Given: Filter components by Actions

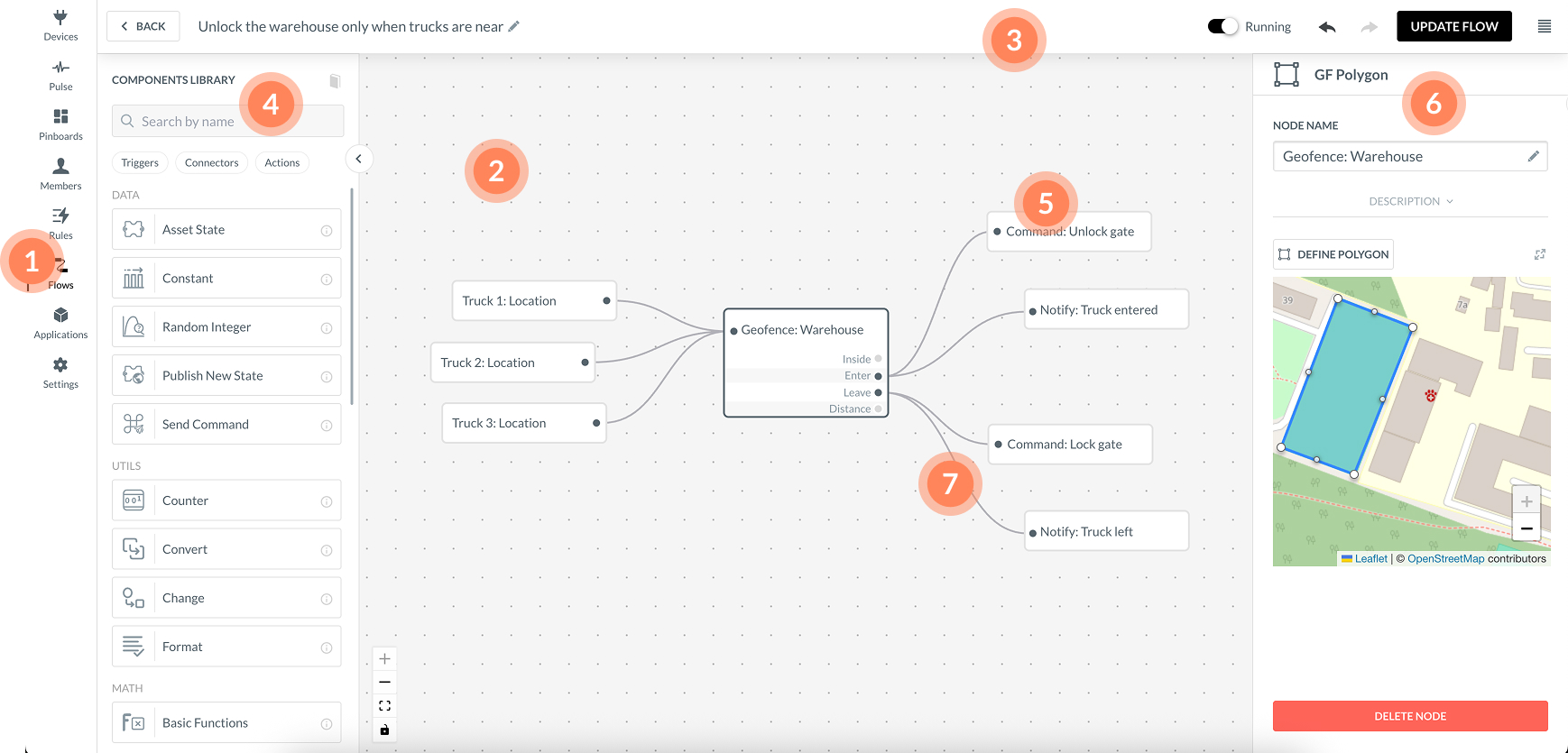Looking at the screenshot, I should (x=281, y=162).
